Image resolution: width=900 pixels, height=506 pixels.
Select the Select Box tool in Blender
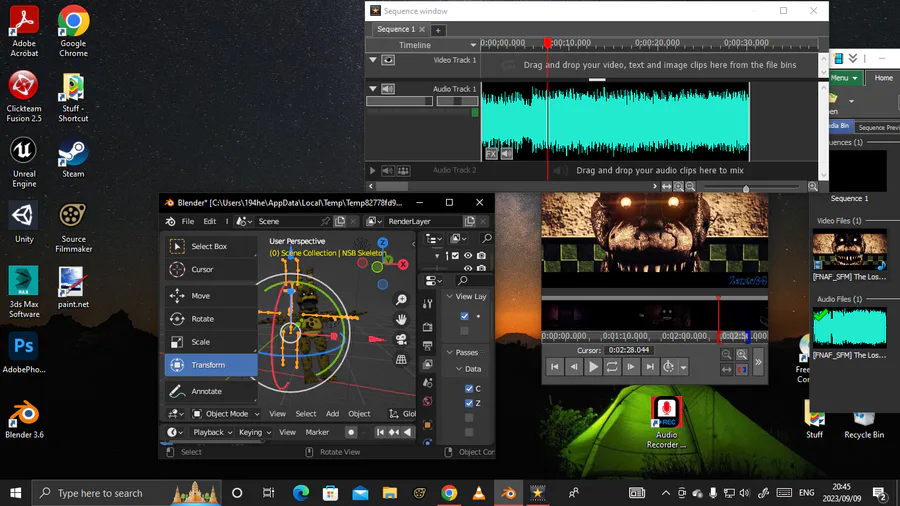click(210, 246)
